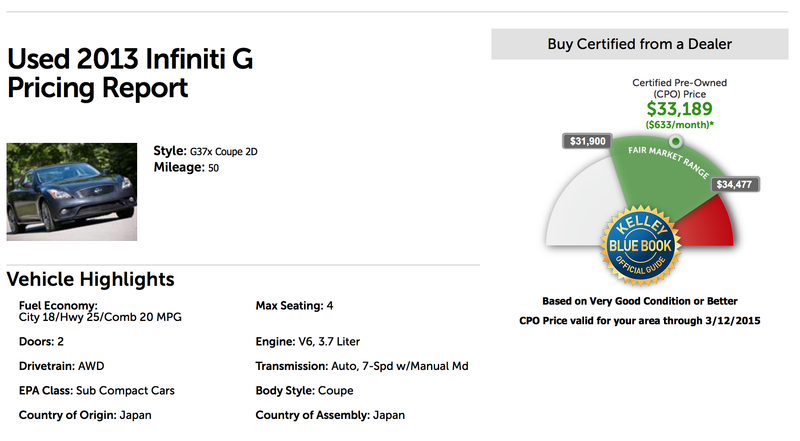
Task: Click the ($633/month)* payment text
Action: tap(680, 125)
